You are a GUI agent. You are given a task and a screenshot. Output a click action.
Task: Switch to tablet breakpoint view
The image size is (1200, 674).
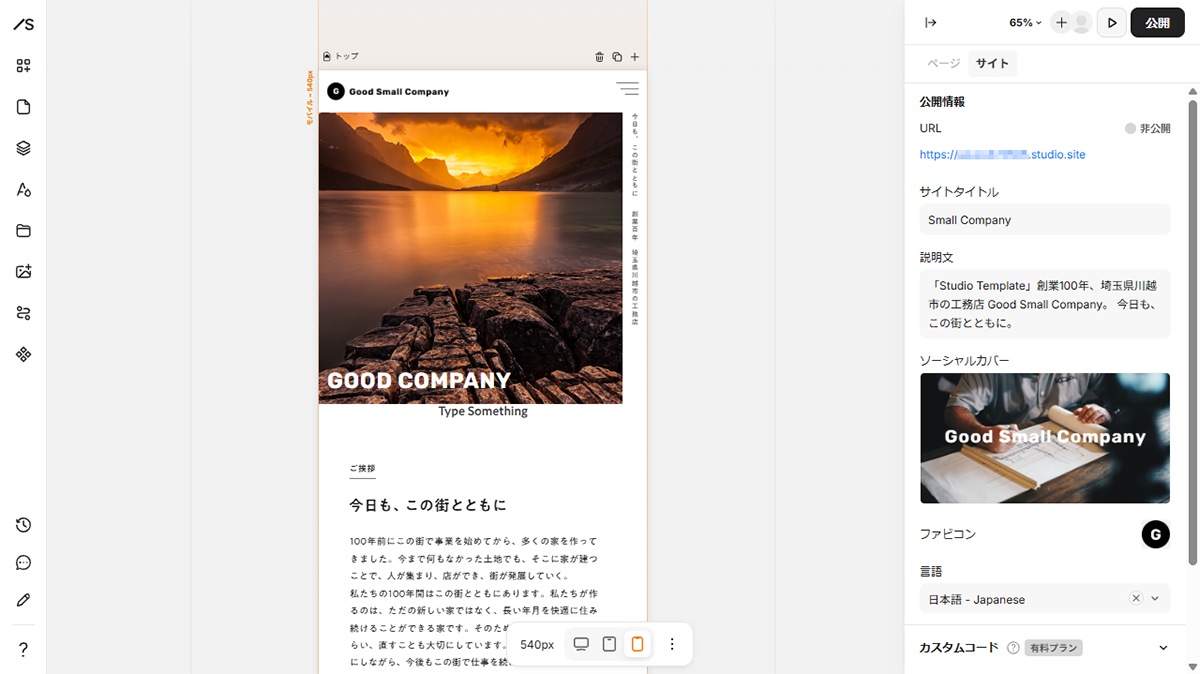click(x=609, y=644)
